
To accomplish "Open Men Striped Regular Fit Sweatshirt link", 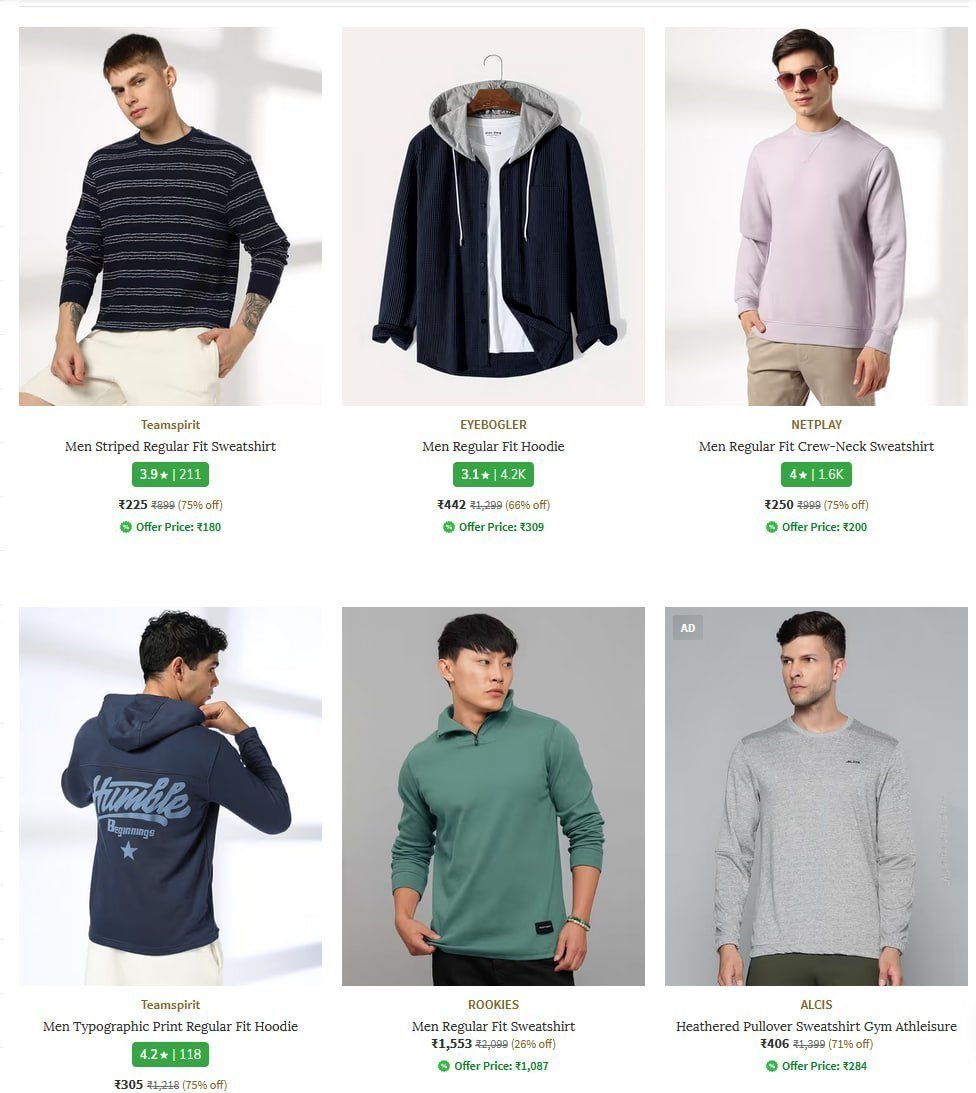I will coord(170,446).
